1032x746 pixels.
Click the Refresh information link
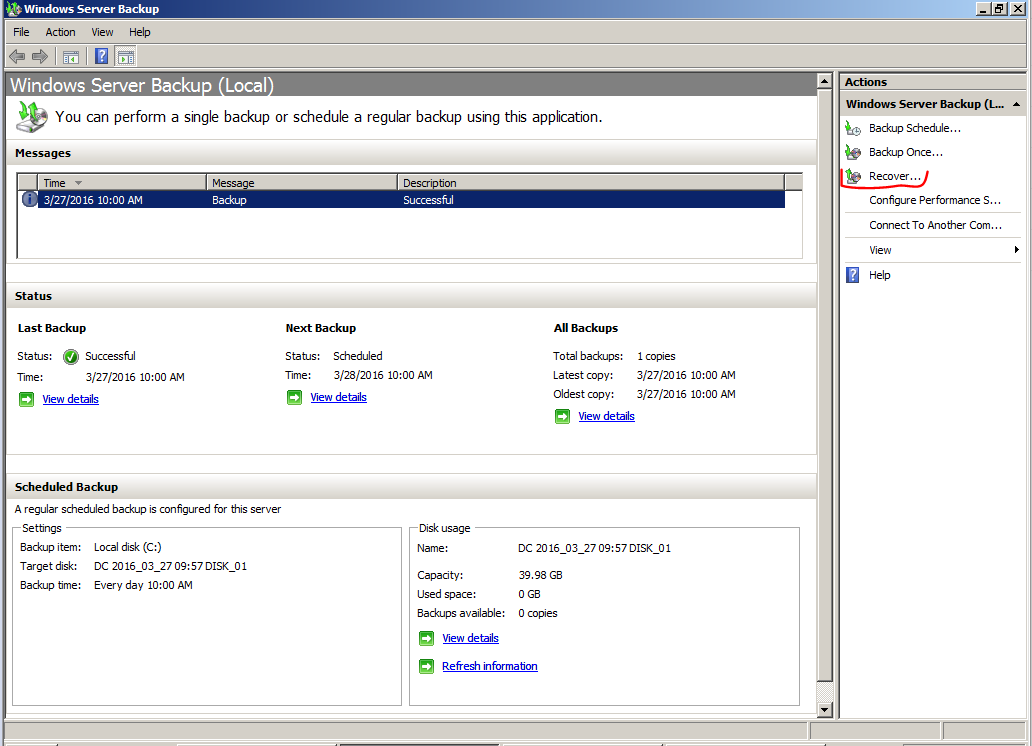click(490, 666)
